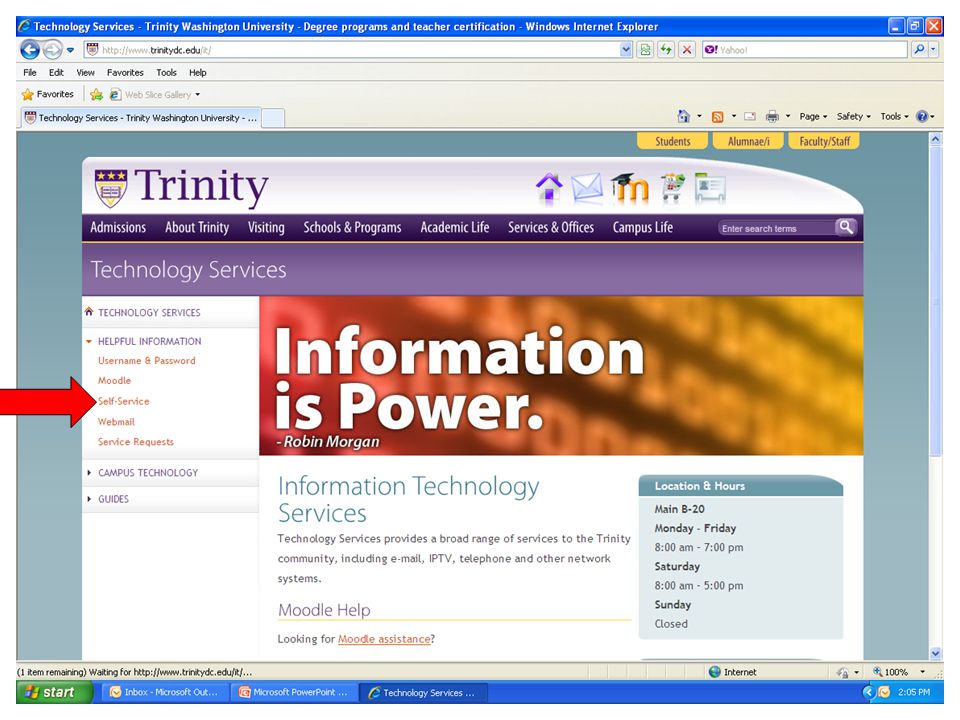Screen dimensions: 960x720
Task: Go forward with the browser Forward arrow
Action: tap(52, 50)
